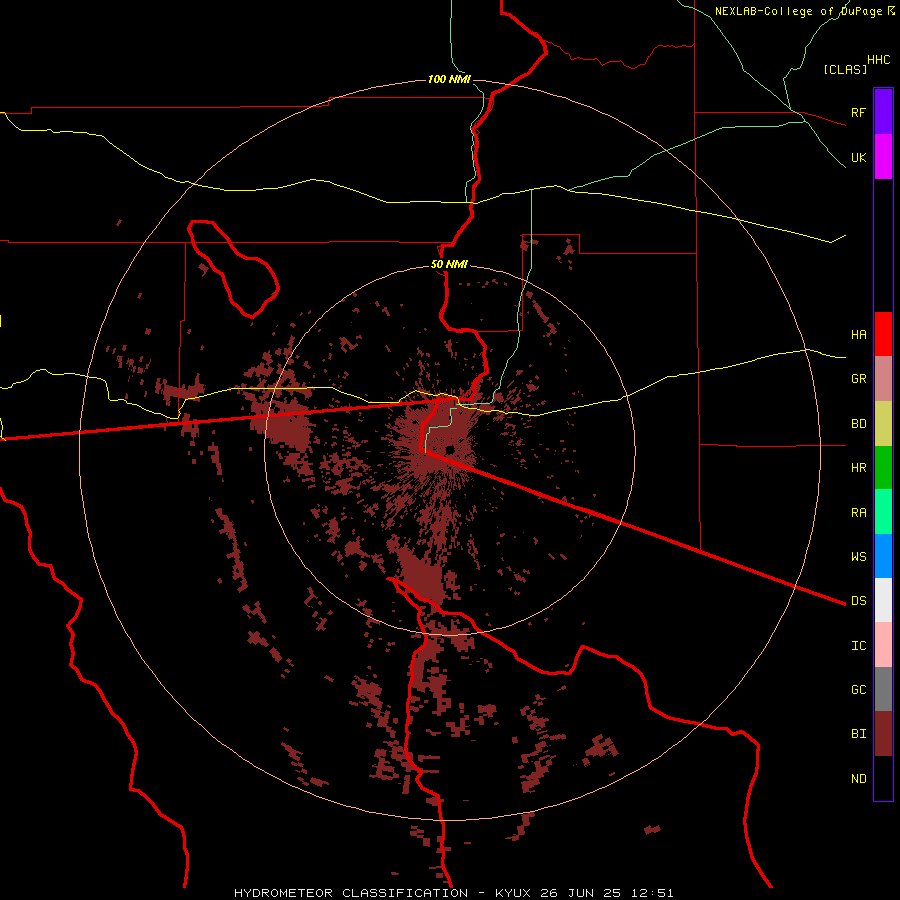Screen dimensions: 900x900
Task: Click the UK magenta legend swatch
Action: pyautogui.click(x=883, y=157)
